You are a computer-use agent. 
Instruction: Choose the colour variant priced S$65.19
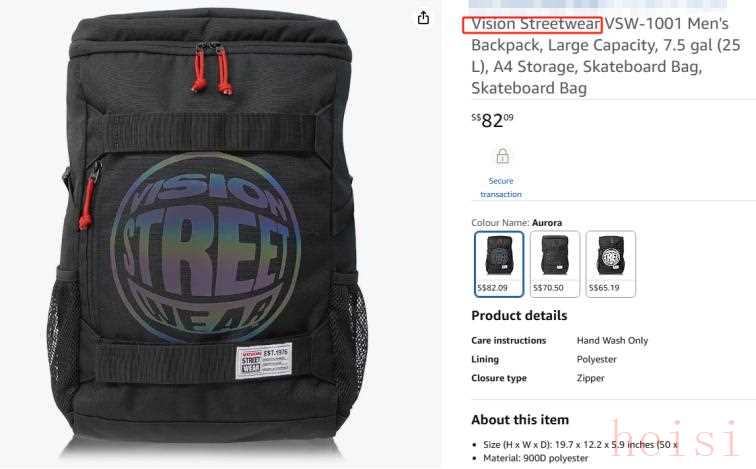(x=610, y=264)
